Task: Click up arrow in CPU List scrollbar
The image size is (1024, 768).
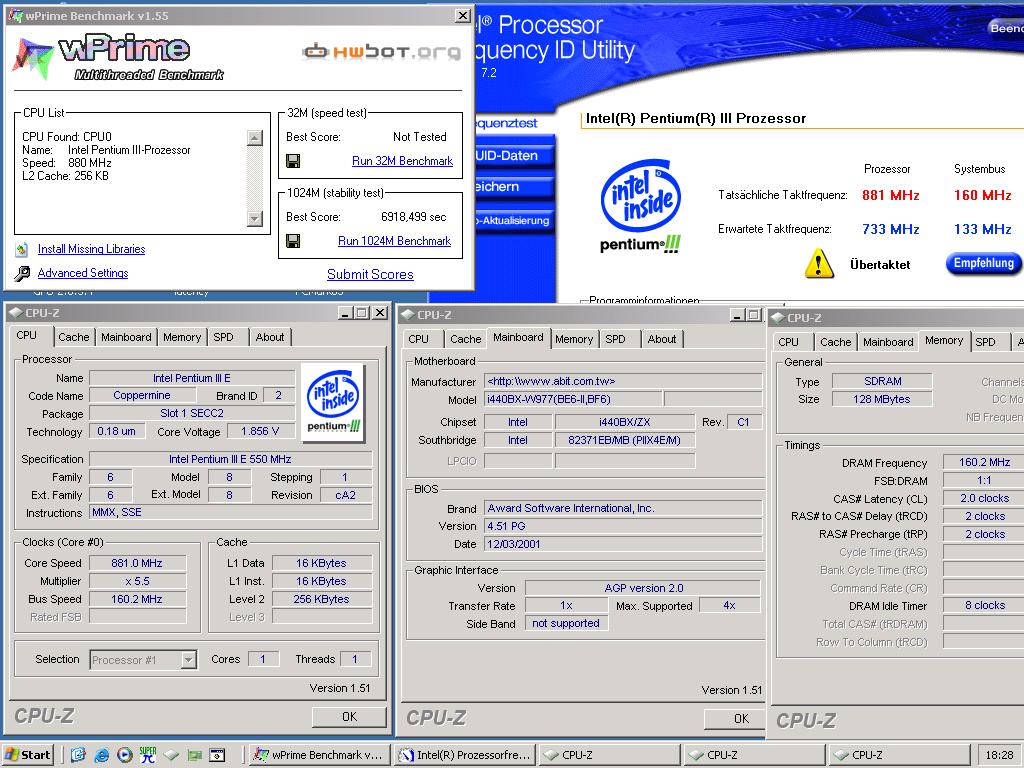Action: tap(255, 138)
